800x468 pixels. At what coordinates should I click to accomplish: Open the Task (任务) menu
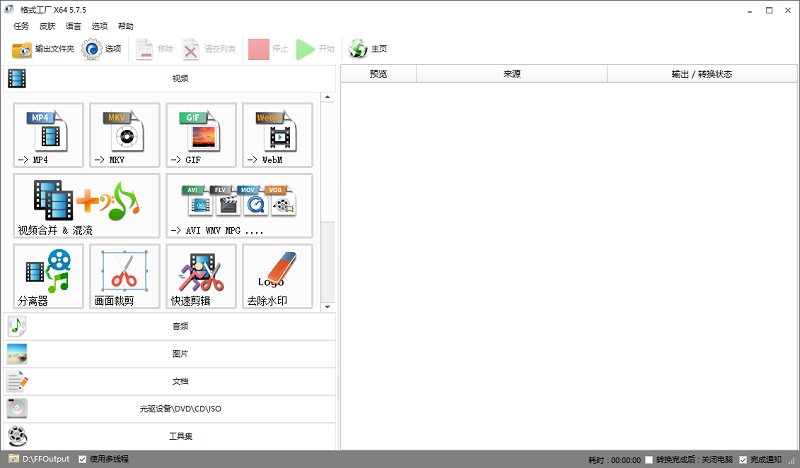[x=21, y=26]
